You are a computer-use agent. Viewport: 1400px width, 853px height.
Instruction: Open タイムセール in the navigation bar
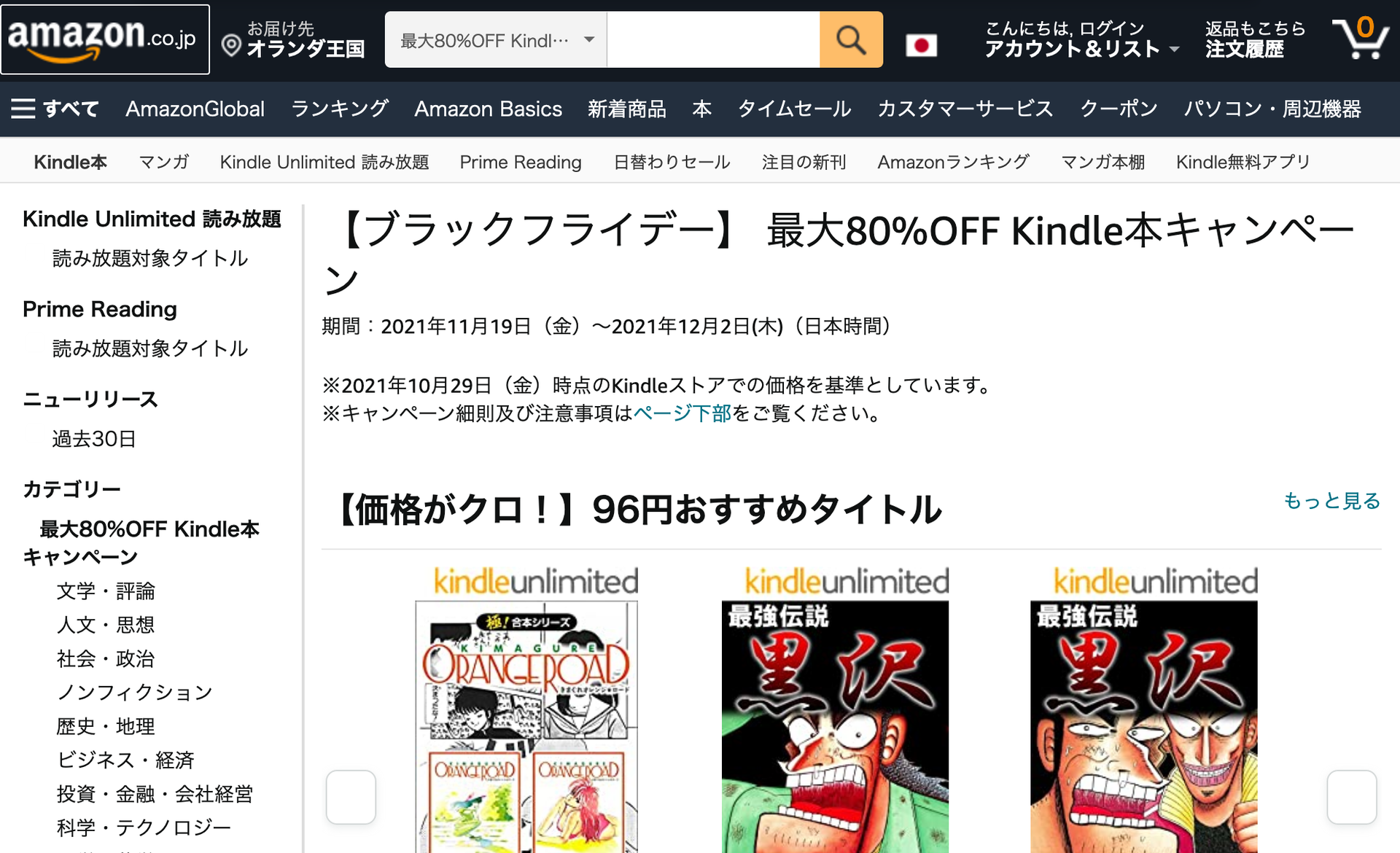tap(794, 109)
